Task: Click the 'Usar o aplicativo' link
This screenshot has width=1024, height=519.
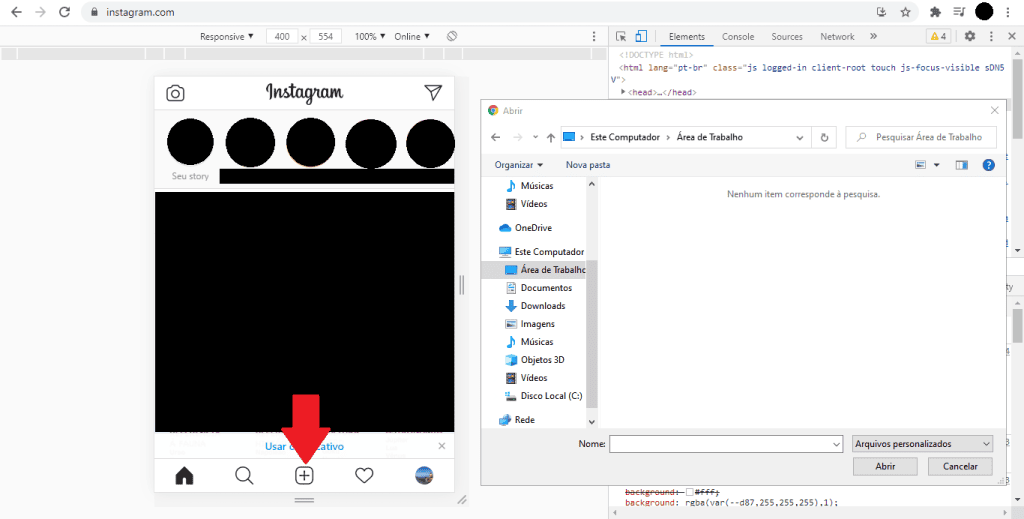Action: (304, 447)
